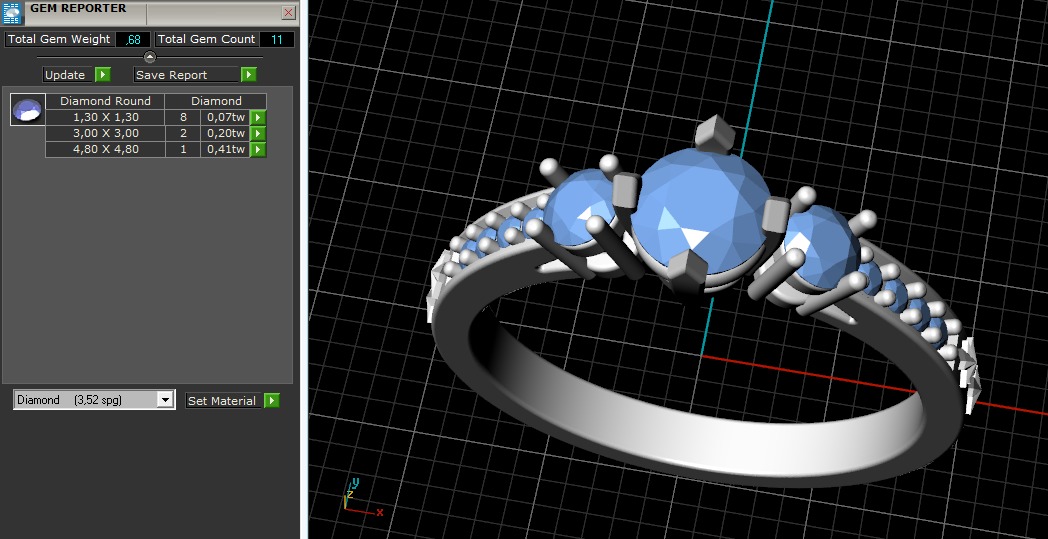Screen dimensions: 1048x539
Task: Close the Gem Reporter panel
Action: pyautogui.click(x=288, y=13)
